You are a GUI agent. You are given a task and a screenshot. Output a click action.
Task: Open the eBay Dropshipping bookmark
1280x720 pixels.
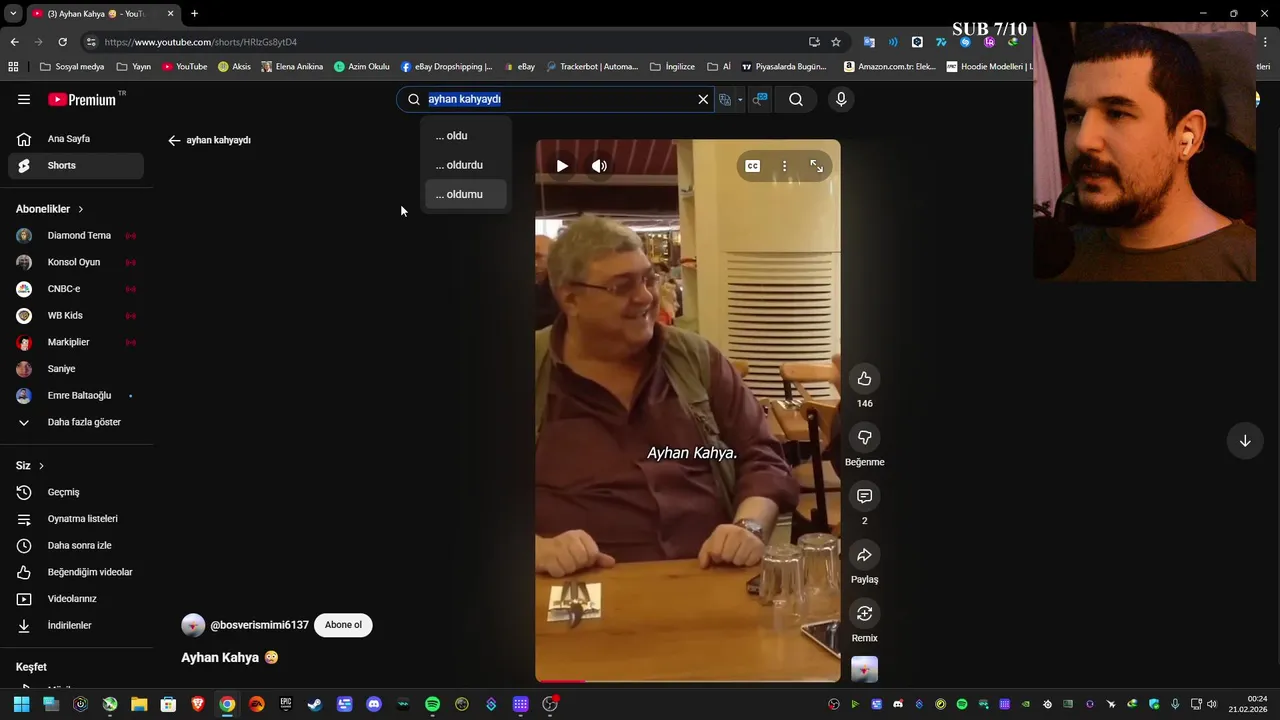446,67
